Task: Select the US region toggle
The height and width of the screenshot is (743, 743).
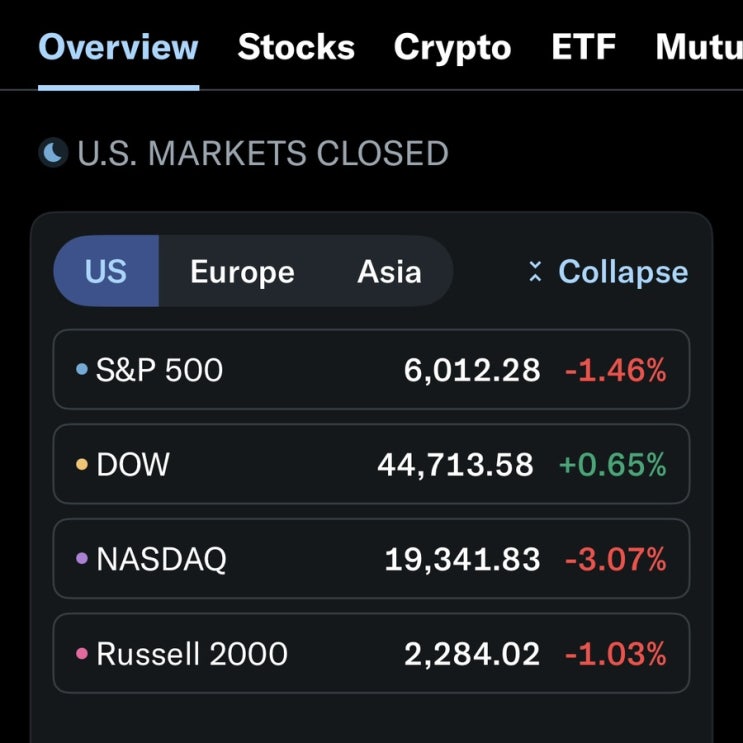Action: [106, 271]
